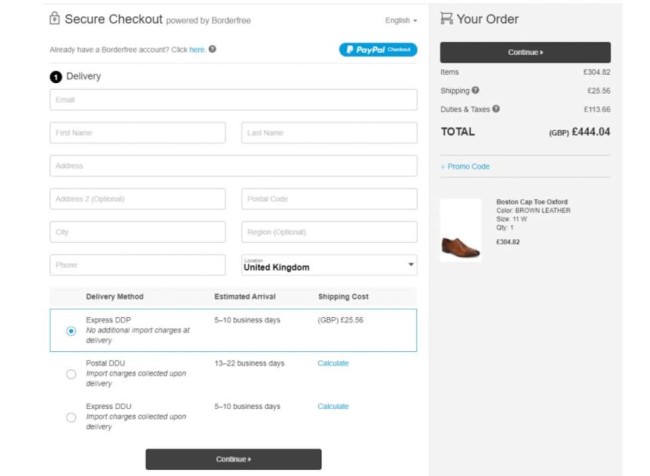Choose the Express DDU delivery option
This screenshot has width=650, height=476.
coord(70,418)
